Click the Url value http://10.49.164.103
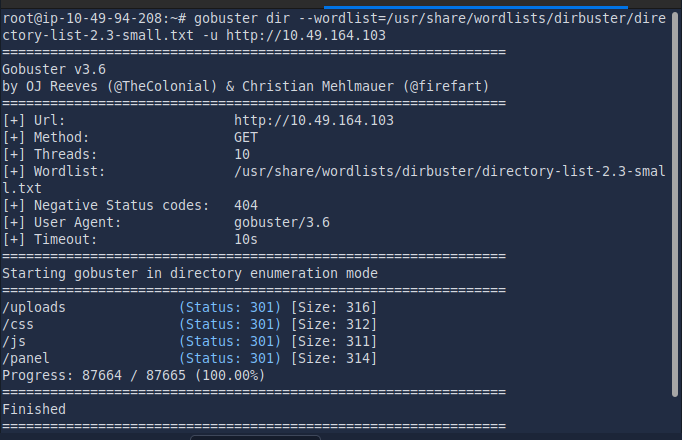Screen dimensions: 682x440 tap(313, 120)
